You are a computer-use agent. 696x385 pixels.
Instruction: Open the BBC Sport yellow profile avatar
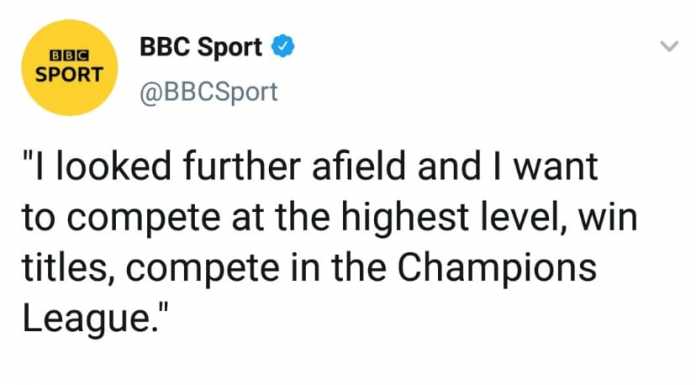click(69, 67)
